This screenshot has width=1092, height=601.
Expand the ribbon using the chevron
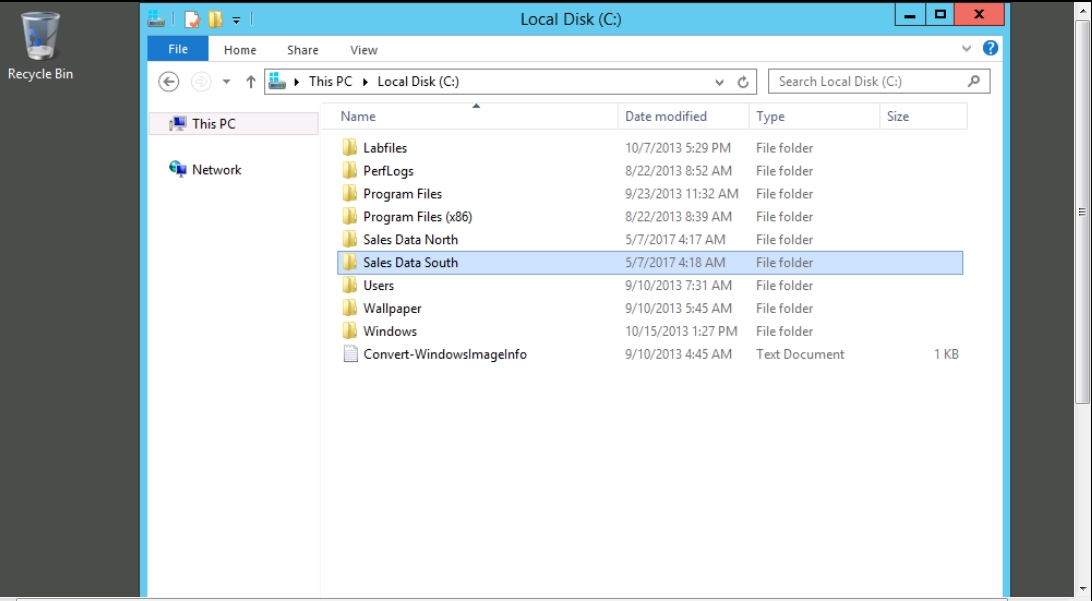[x=966, y=48]
